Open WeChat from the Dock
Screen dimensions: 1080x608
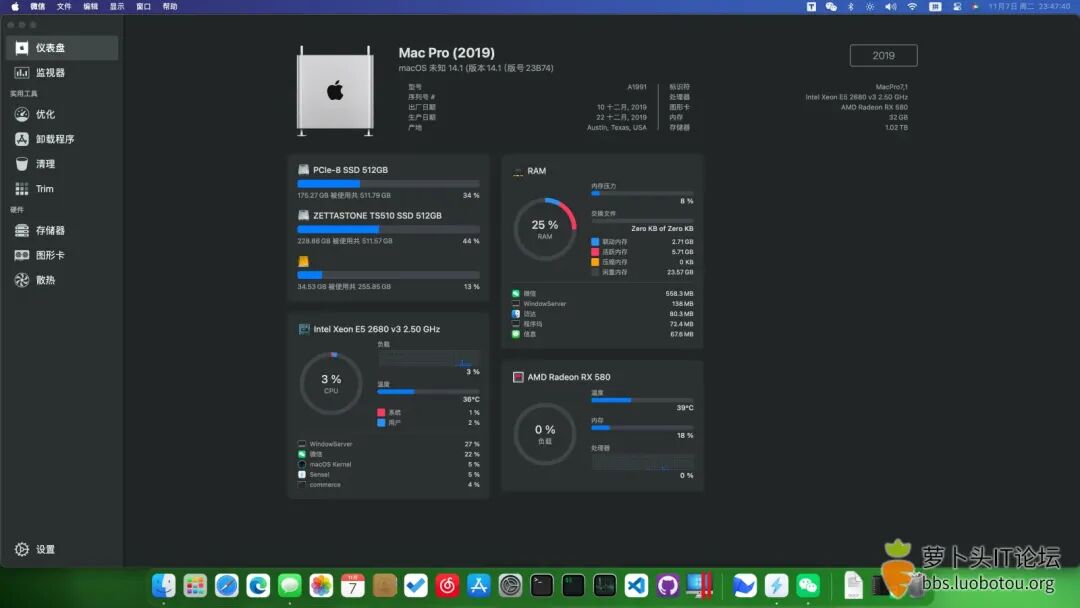coord(808,586)
